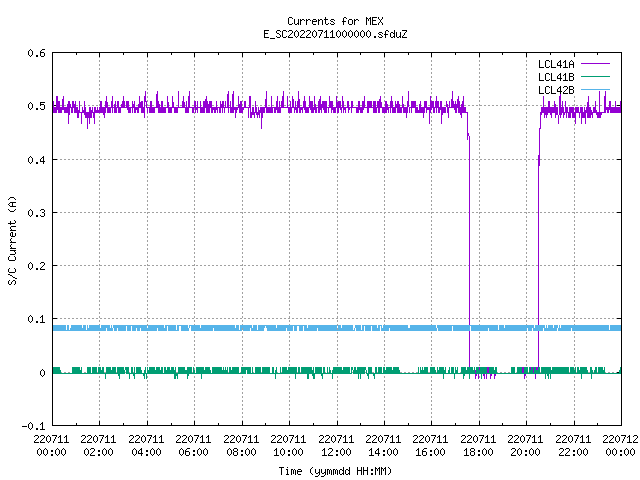The image size is (640, 480).
Task: Click the 0.1 y-axis tick label
Action: [36, 319]
